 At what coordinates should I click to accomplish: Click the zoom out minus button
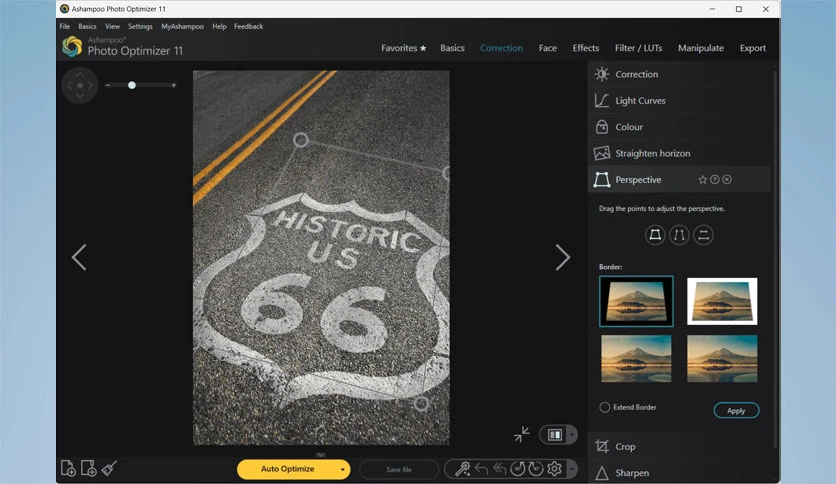click(x=108, y=85)
